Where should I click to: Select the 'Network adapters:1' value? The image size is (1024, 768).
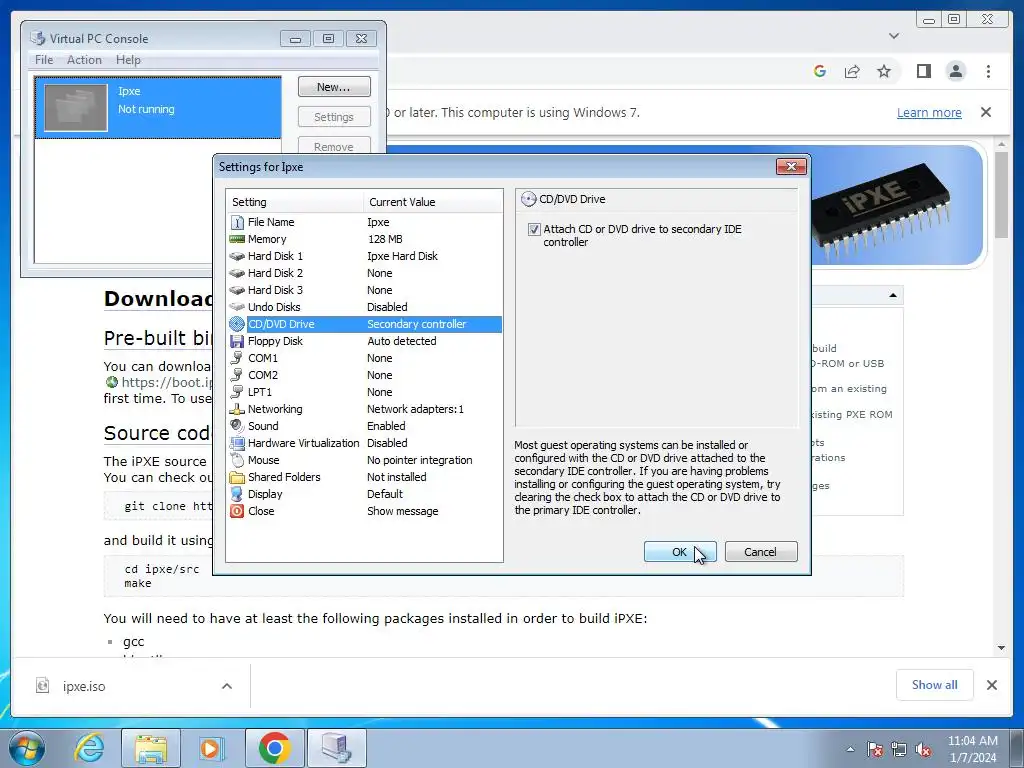coord(415,409)
